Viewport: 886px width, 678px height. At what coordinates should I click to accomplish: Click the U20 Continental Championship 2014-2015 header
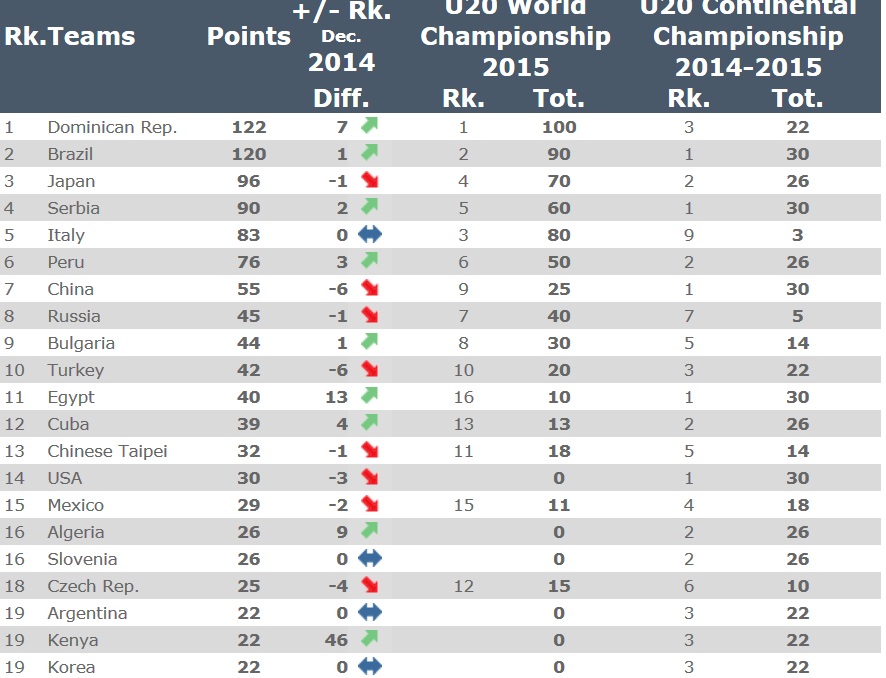748,38
